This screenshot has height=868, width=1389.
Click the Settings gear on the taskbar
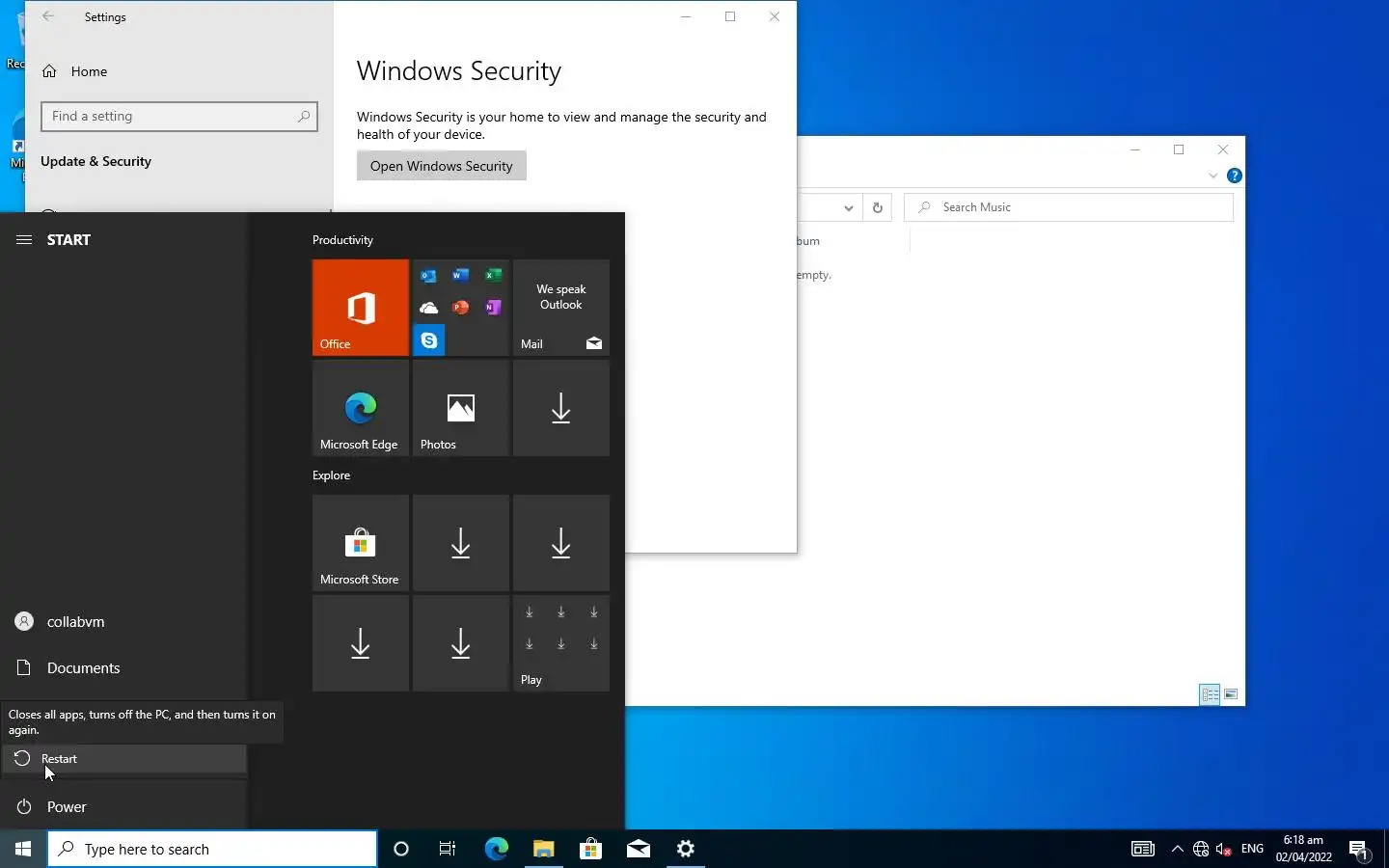click(x=685, y=849)
